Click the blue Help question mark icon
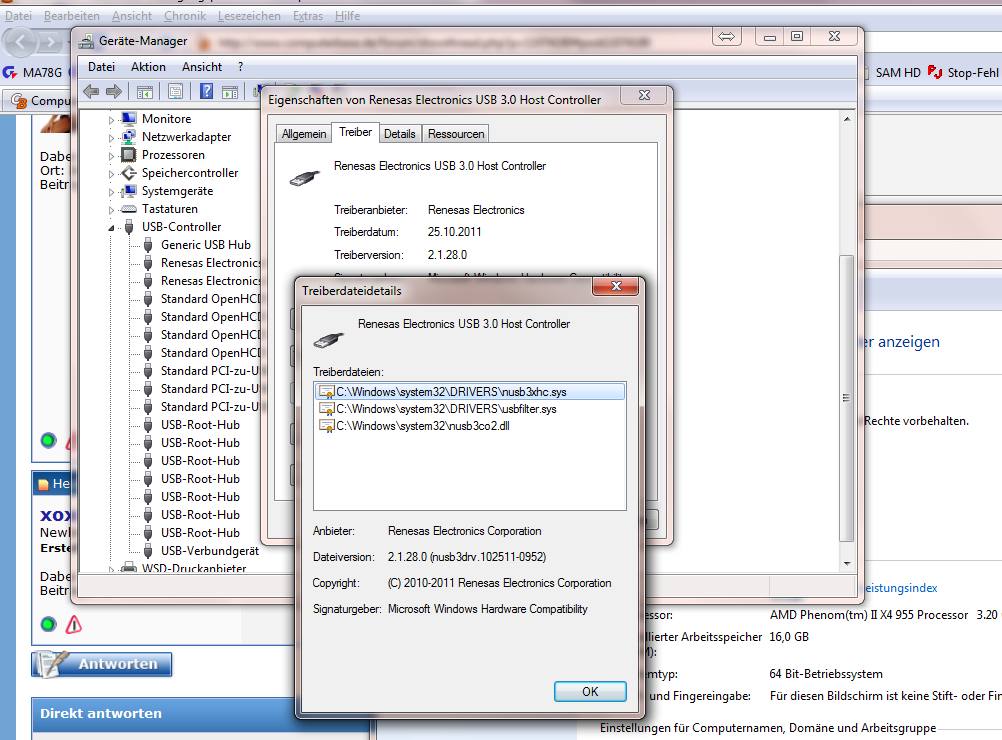The width and height of the screenshot is (1002, 740). click(206, 91)
